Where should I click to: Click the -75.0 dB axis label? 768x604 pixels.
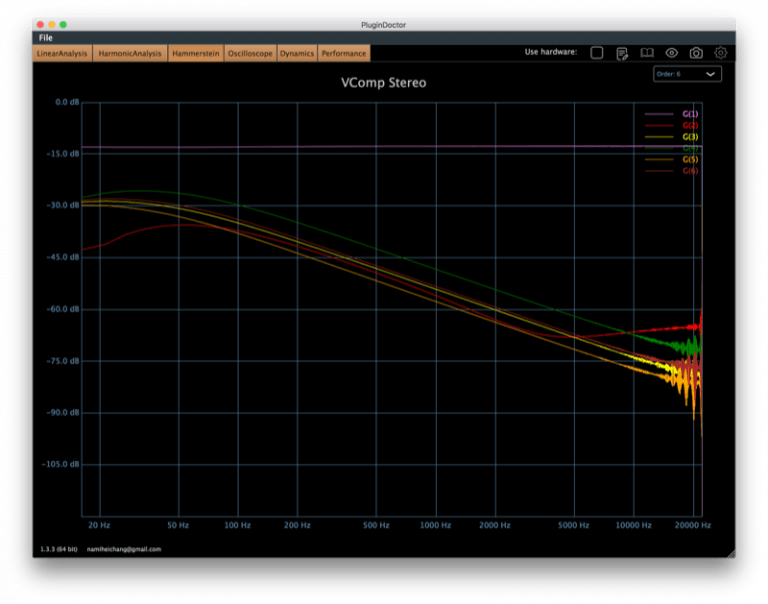(63, 361)
